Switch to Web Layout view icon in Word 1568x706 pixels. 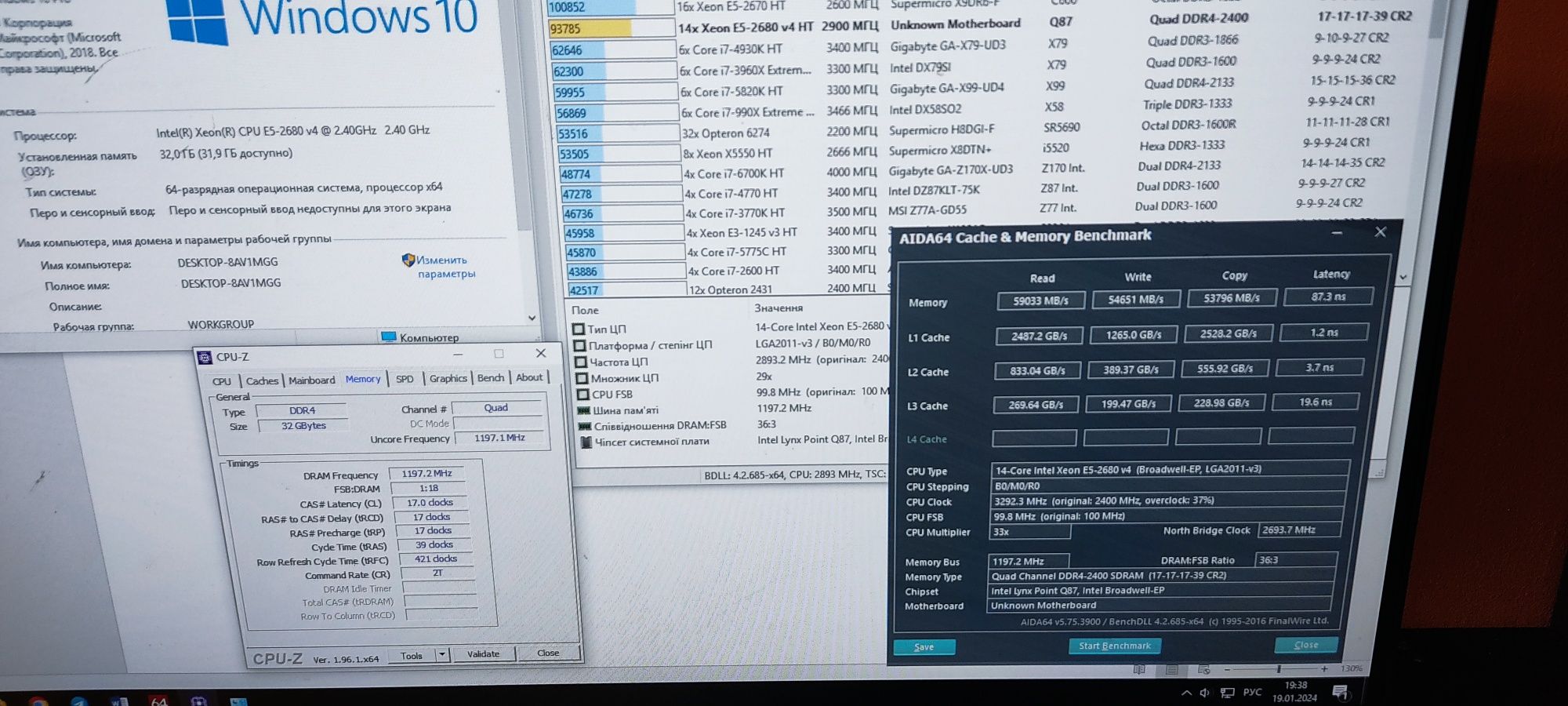click(x=1204, y=670)
